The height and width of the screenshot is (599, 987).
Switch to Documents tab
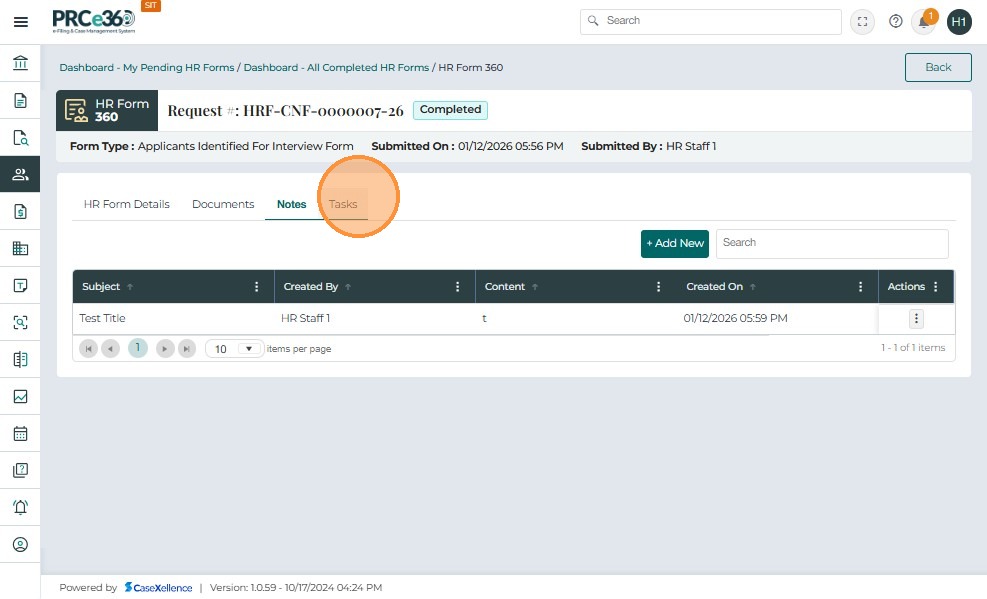click(223, 204)
